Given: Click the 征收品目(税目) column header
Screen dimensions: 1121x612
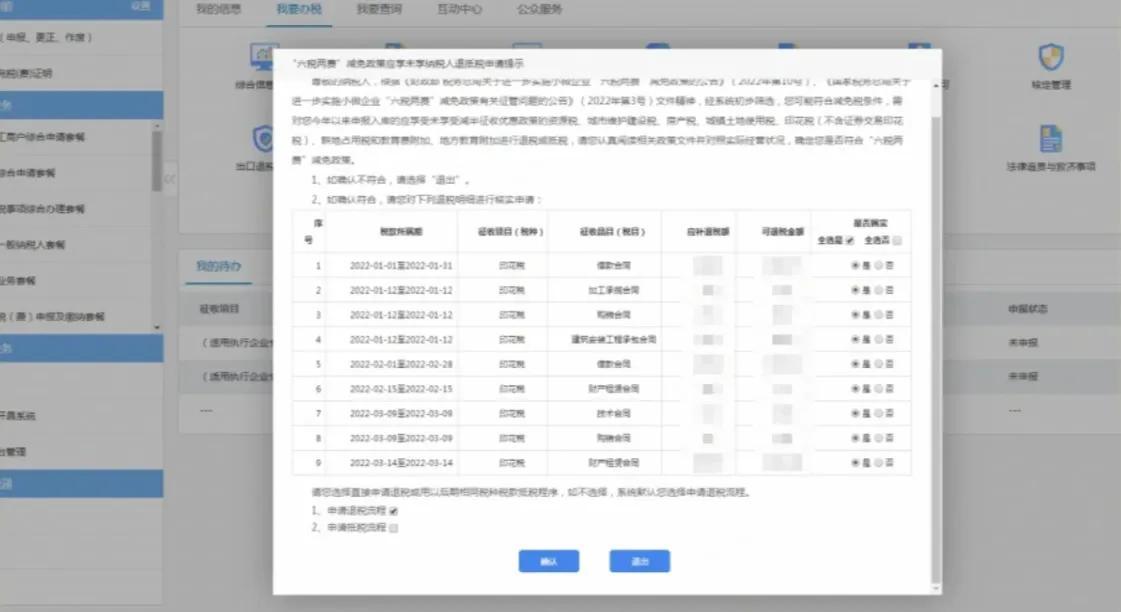Looking at the screenshot, I should (612, 232).
